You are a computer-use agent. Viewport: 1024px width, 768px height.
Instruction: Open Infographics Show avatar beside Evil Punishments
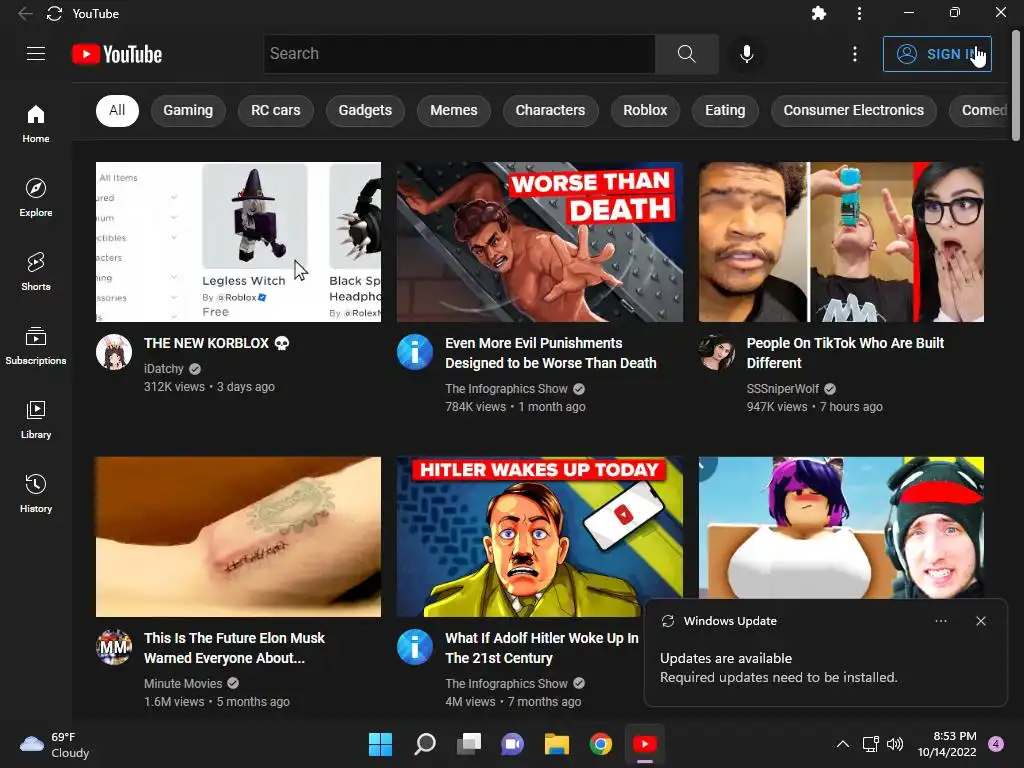(x=415, y=352)
